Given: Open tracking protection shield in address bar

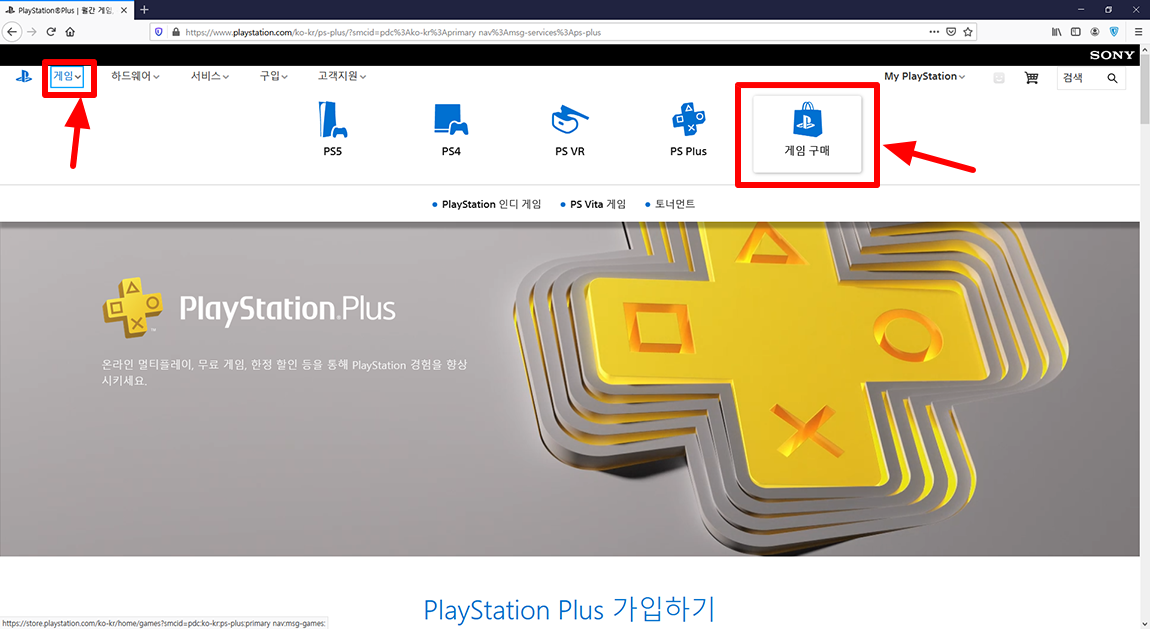Looking at the screenshot, I should [x=158, y=32].
